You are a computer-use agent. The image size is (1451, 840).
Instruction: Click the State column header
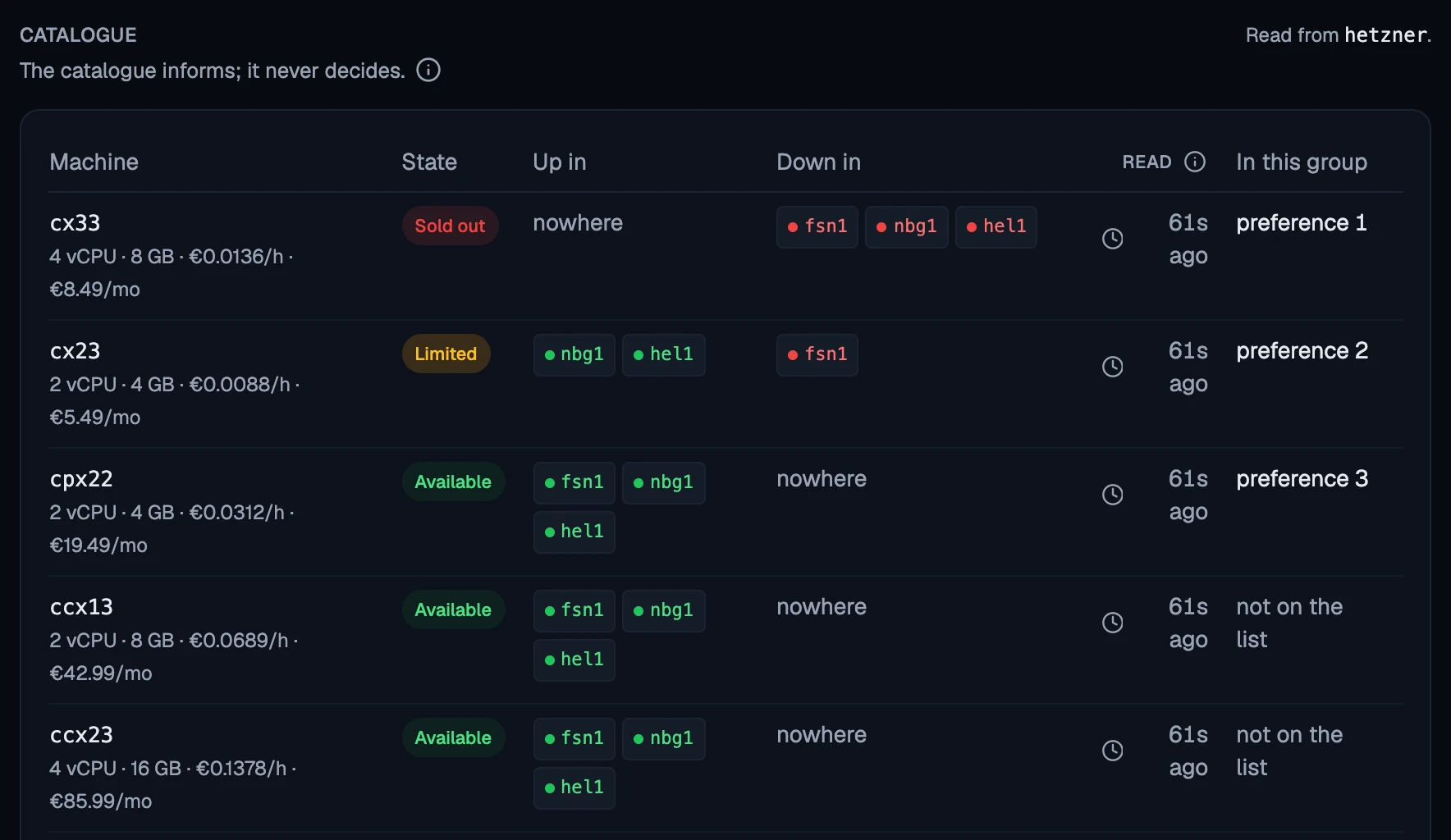429,162
